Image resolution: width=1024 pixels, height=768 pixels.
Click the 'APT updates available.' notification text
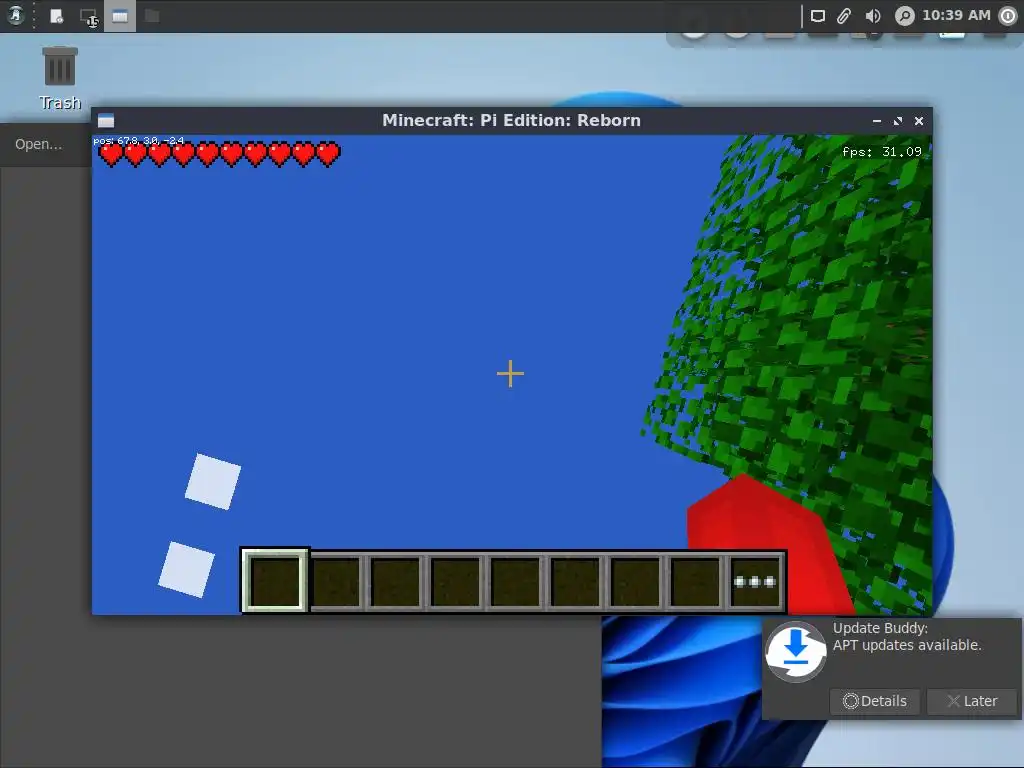tap(907, 645)
